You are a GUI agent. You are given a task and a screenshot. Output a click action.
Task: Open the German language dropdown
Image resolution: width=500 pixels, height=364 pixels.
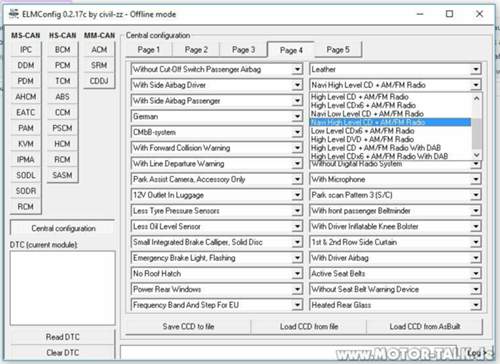tap(297, 116)
